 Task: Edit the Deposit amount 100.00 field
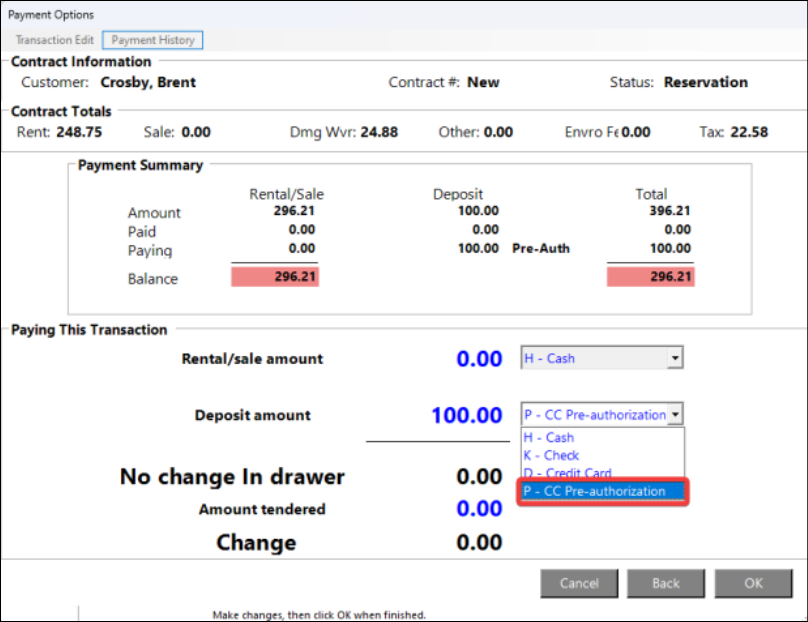pyautogui.click(x=466, y=415)
